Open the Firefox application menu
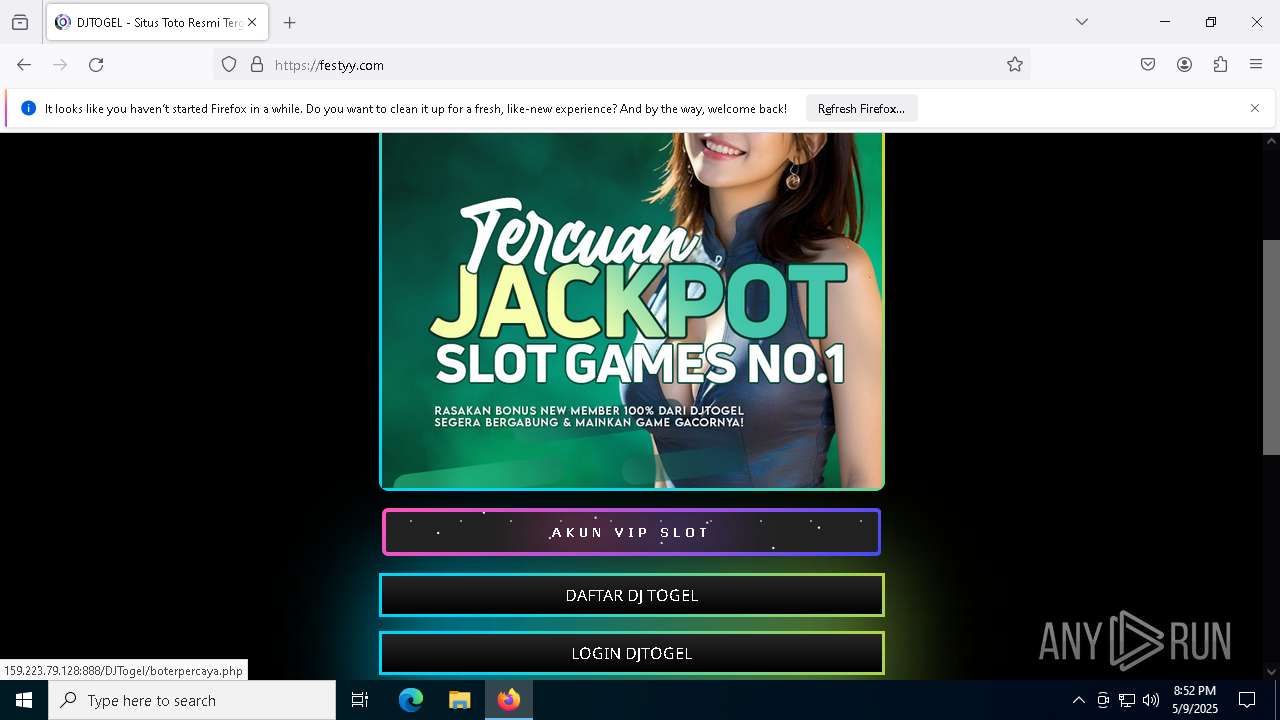 (1256, 65)
